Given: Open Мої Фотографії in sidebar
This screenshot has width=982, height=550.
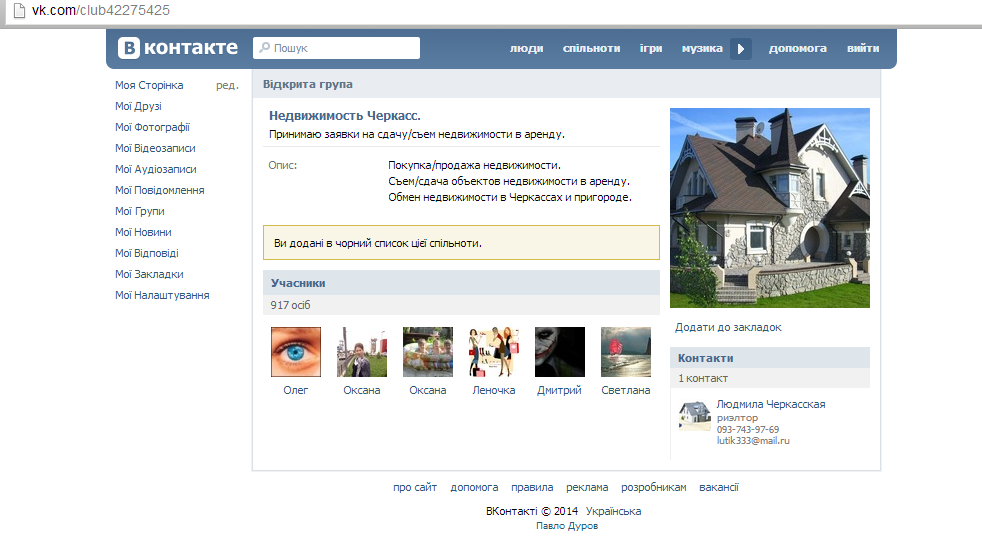Looking at the screenshot, I should (x=152, y=127).
